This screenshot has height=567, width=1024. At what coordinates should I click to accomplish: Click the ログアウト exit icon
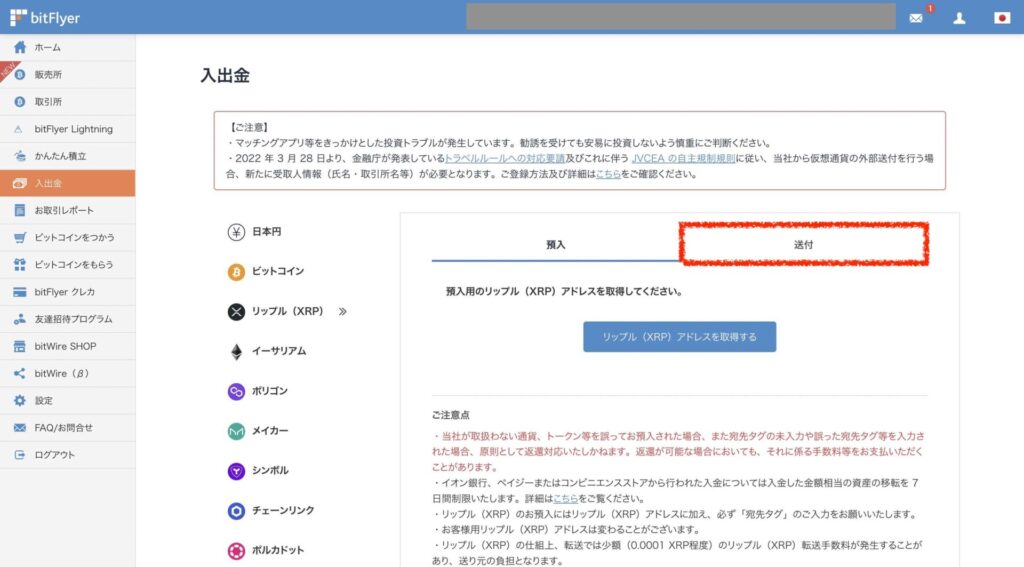pyautogui.click(x=20, y=455)
